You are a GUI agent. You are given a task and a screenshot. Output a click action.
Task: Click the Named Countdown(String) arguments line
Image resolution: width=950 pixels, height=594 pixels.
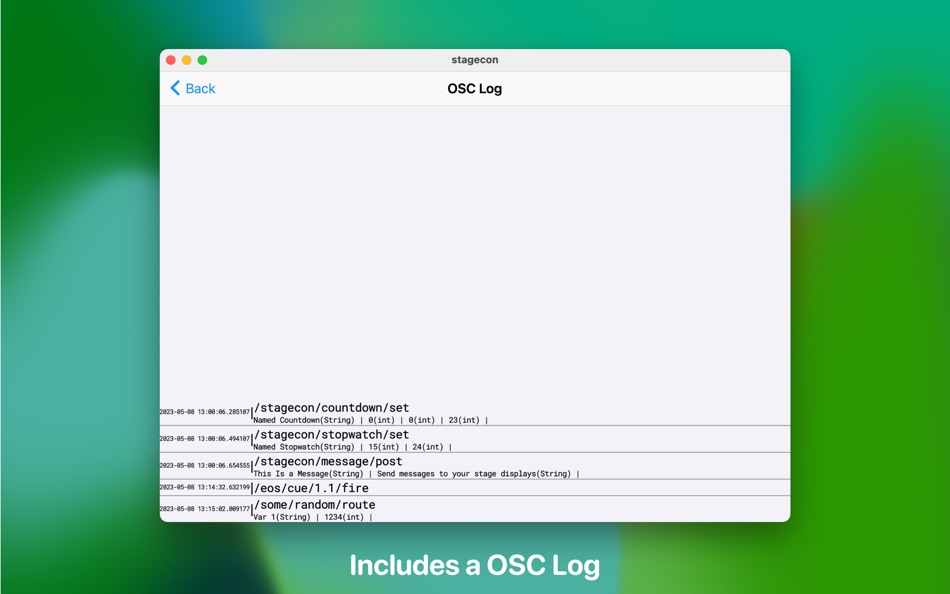(371, 420)
